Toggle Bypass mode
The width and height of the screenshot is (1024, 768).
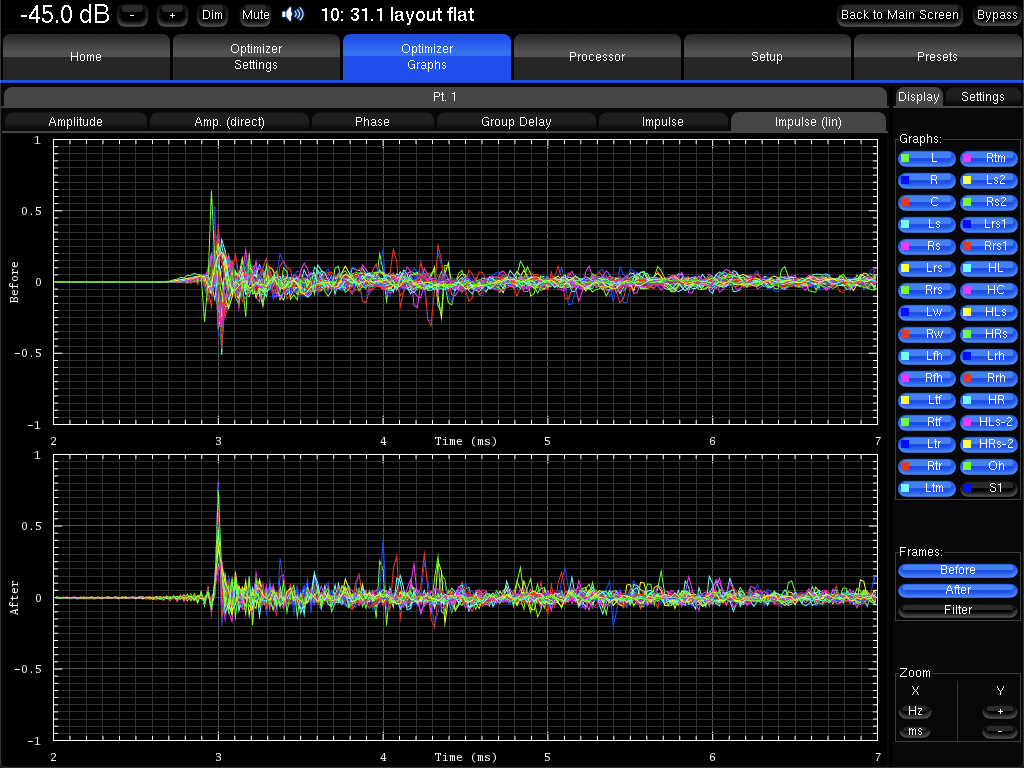[996, 15]
